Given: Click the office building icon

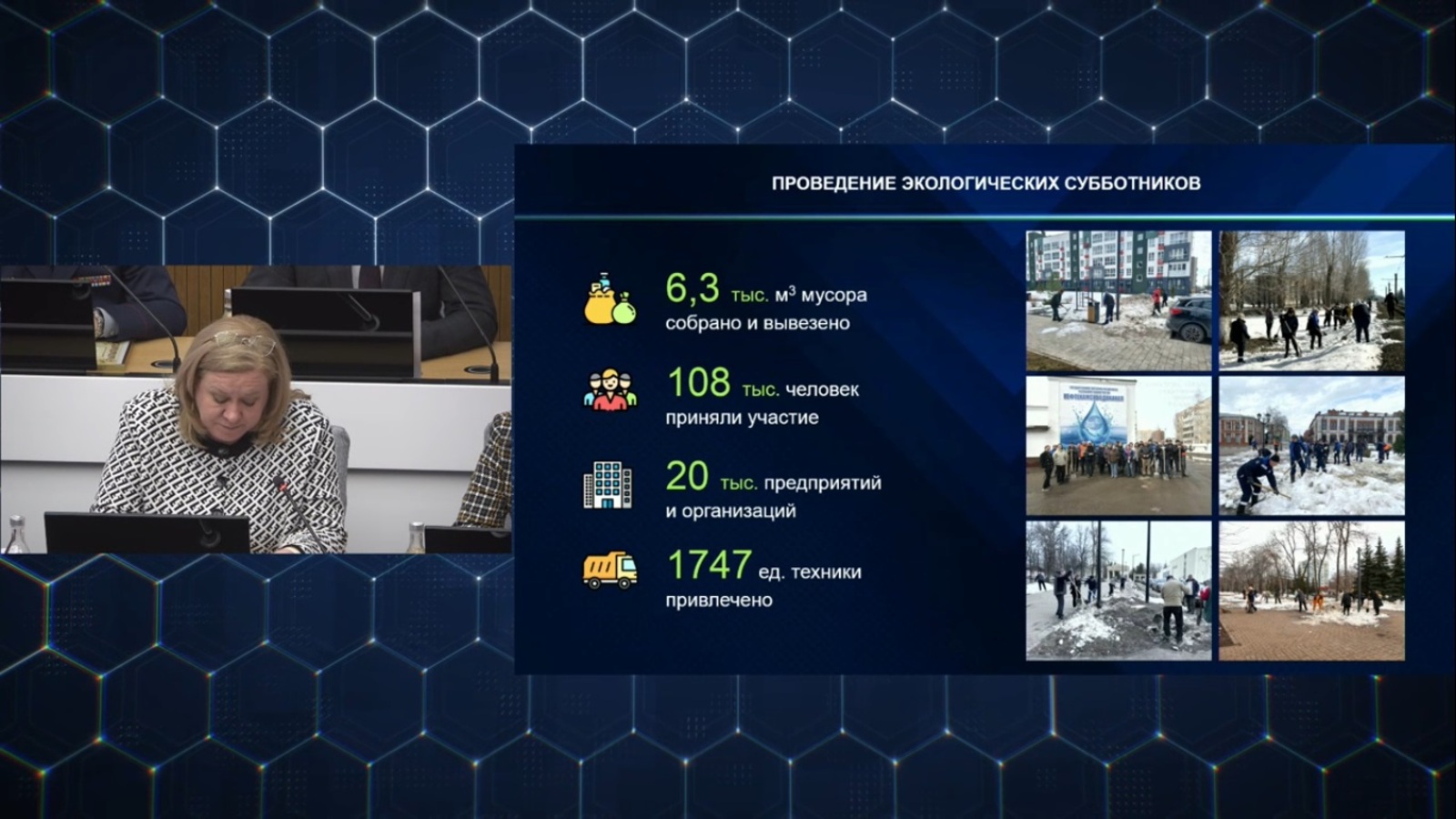Looking at the screenshot, I should coord(607,484).
